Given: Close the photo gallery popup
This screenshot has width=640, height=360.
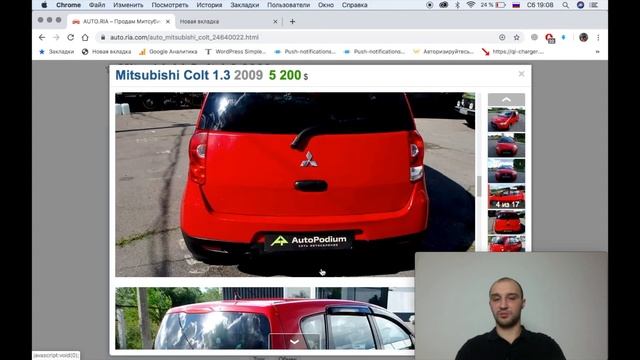Looking at the screenshot, I should click(x=521, y=74).
